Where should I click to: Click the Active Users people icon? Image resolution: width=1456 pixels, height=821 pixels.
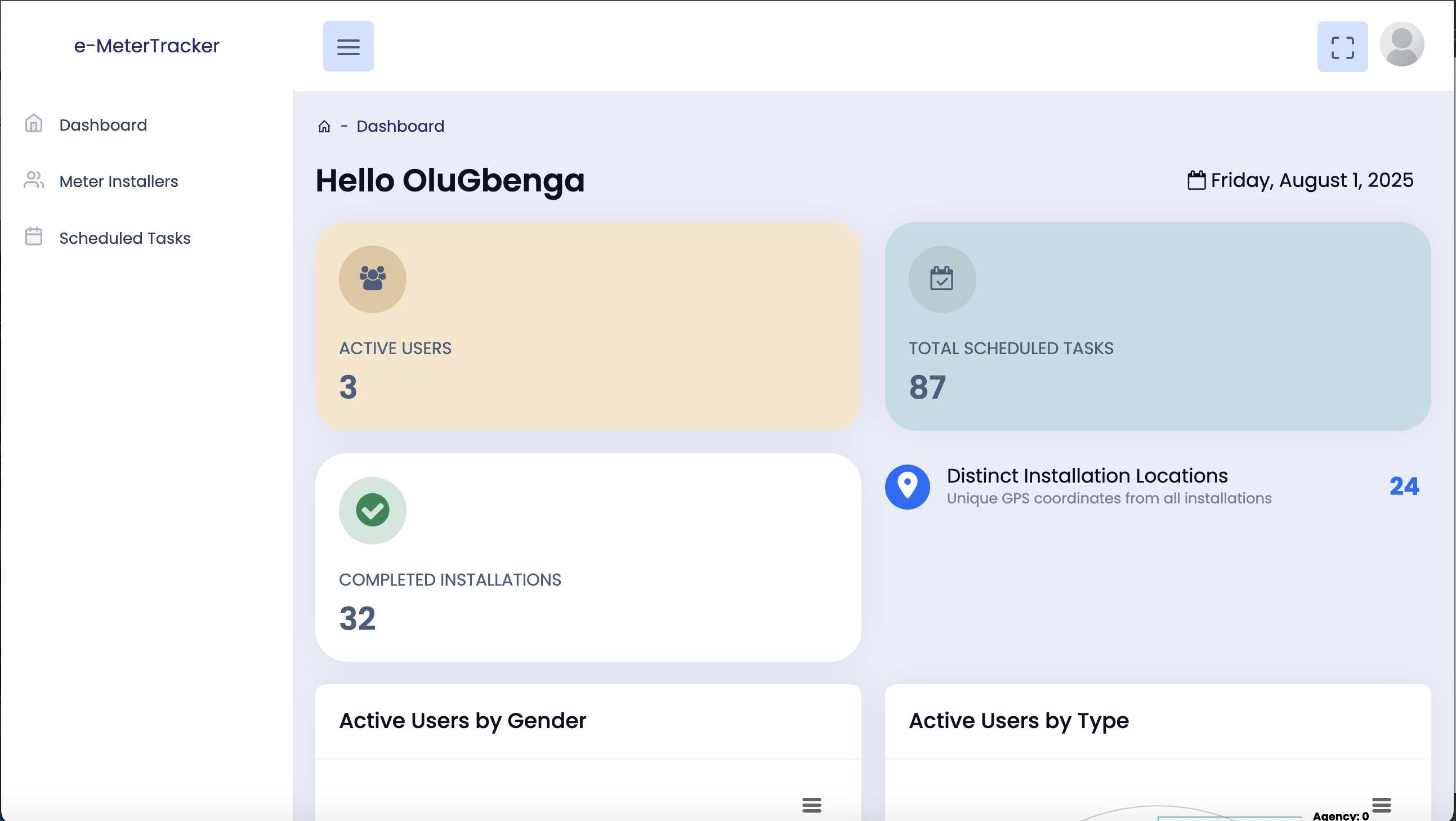tap(373, 279)
